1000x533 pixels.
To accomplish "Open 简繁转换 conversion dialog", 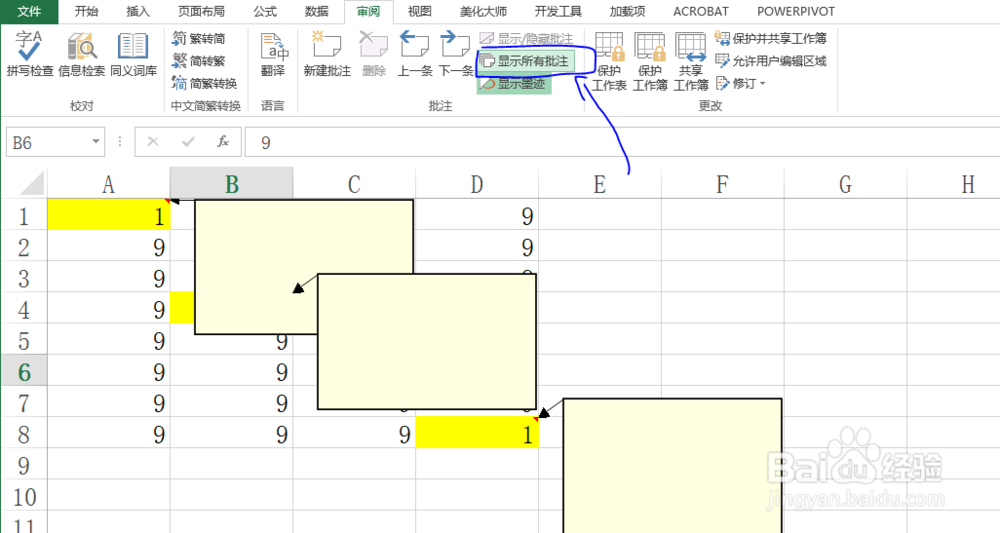I will [x=205, y=84].
